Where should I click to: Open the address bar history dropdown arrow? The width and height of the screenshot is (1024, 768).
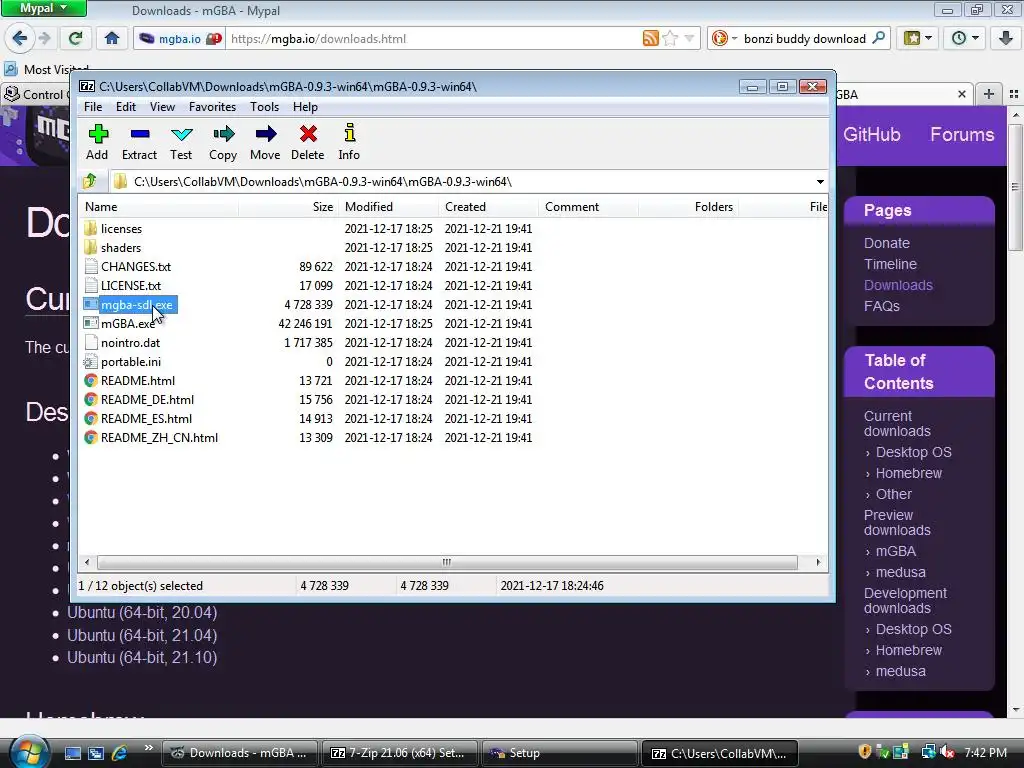point(690,39)
